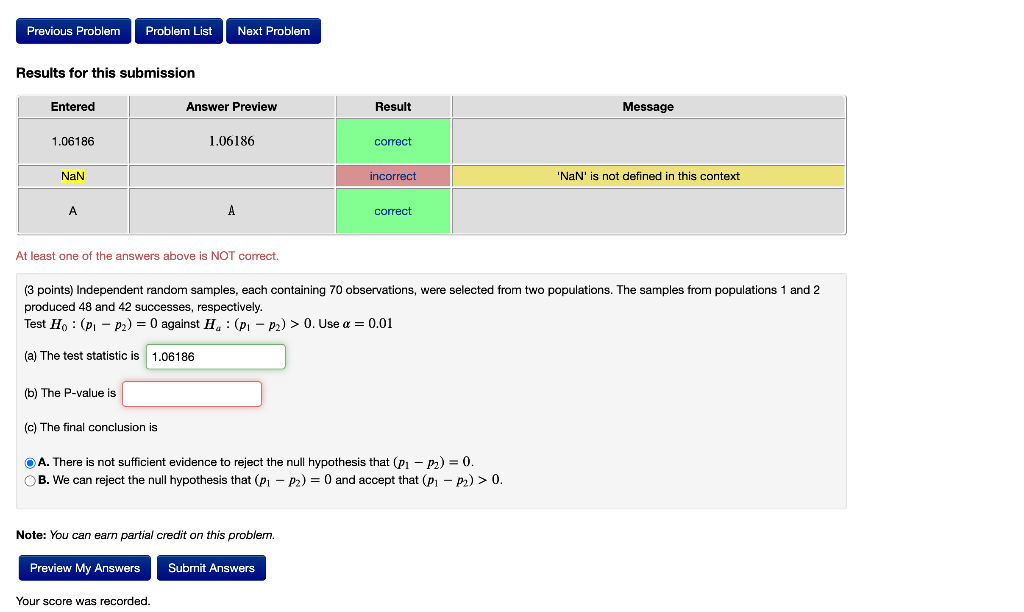Select option B: reject the null hypothesis
Viewport: 1024px width, 612px height.
click(30, 481)
